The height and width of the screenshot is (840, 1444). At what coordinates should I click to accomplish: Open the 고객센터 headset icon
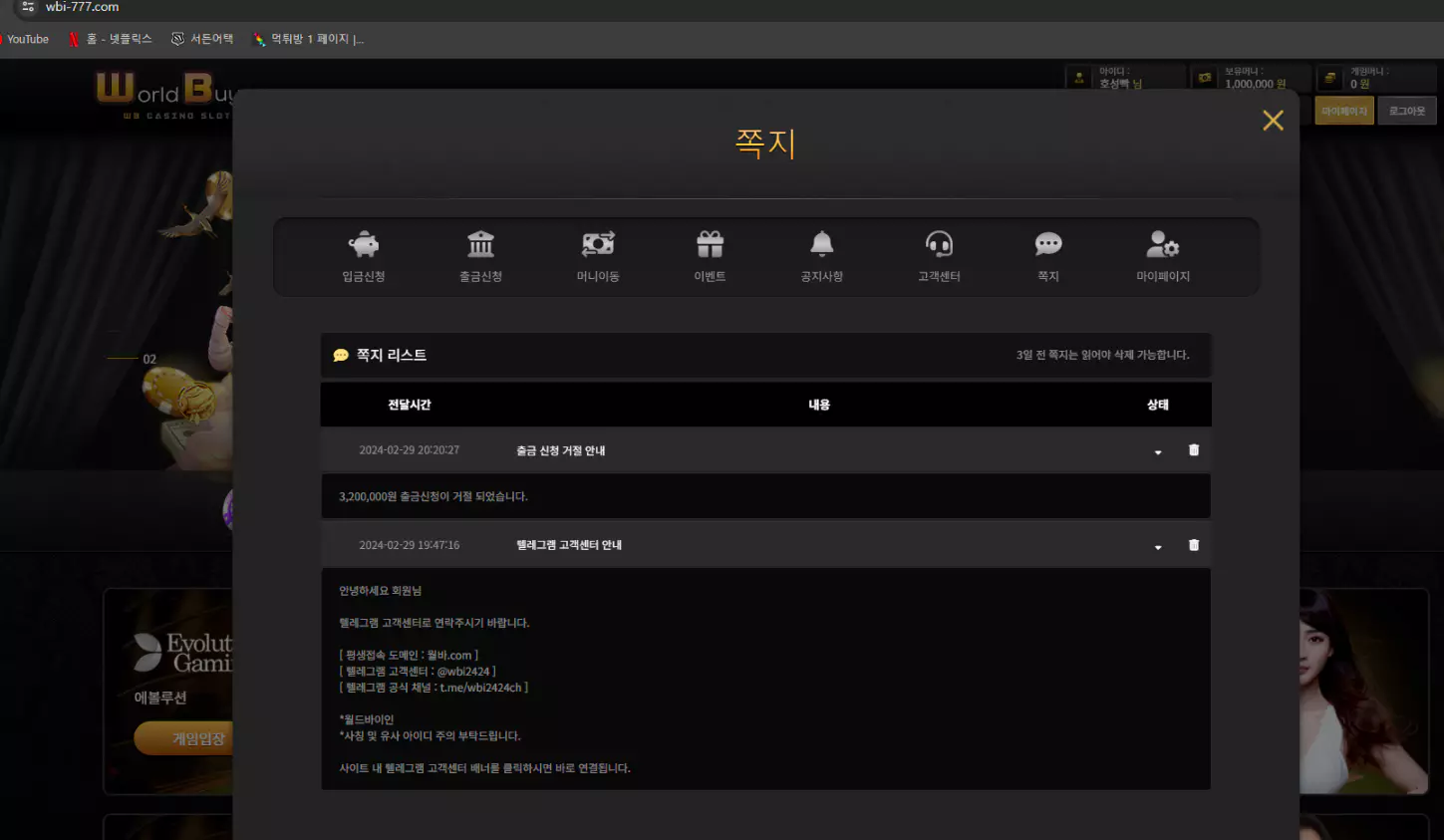[x=939, y=244]
